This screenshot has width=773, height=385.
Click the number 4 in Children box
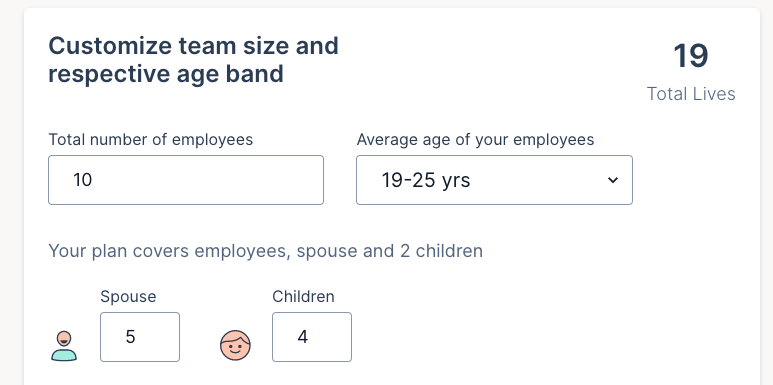pos(303,337)
